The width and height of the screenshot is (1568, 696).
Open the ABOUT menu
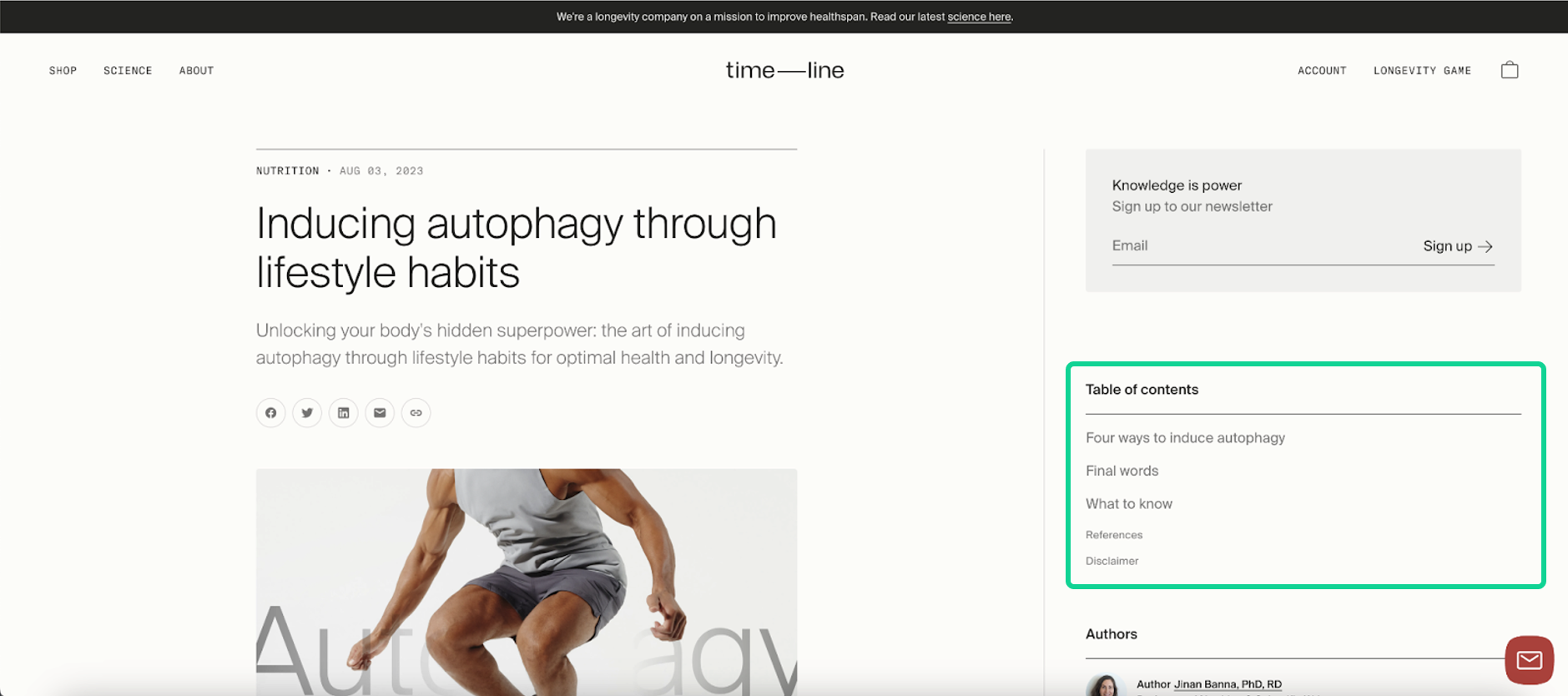tap(196, 71)
